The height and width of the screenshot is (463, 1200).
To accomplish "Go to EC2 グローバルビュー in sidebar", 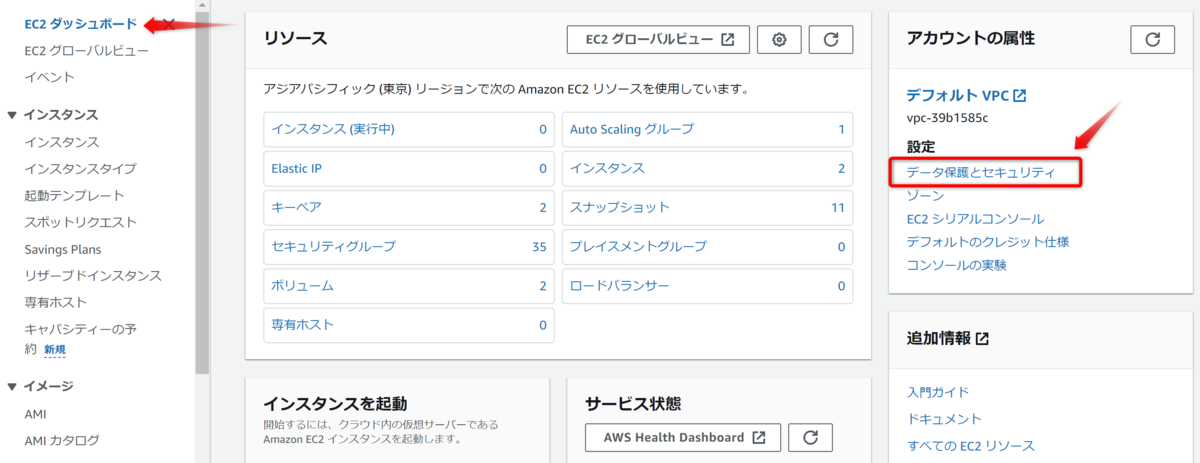I will click(x=87, y=50).
